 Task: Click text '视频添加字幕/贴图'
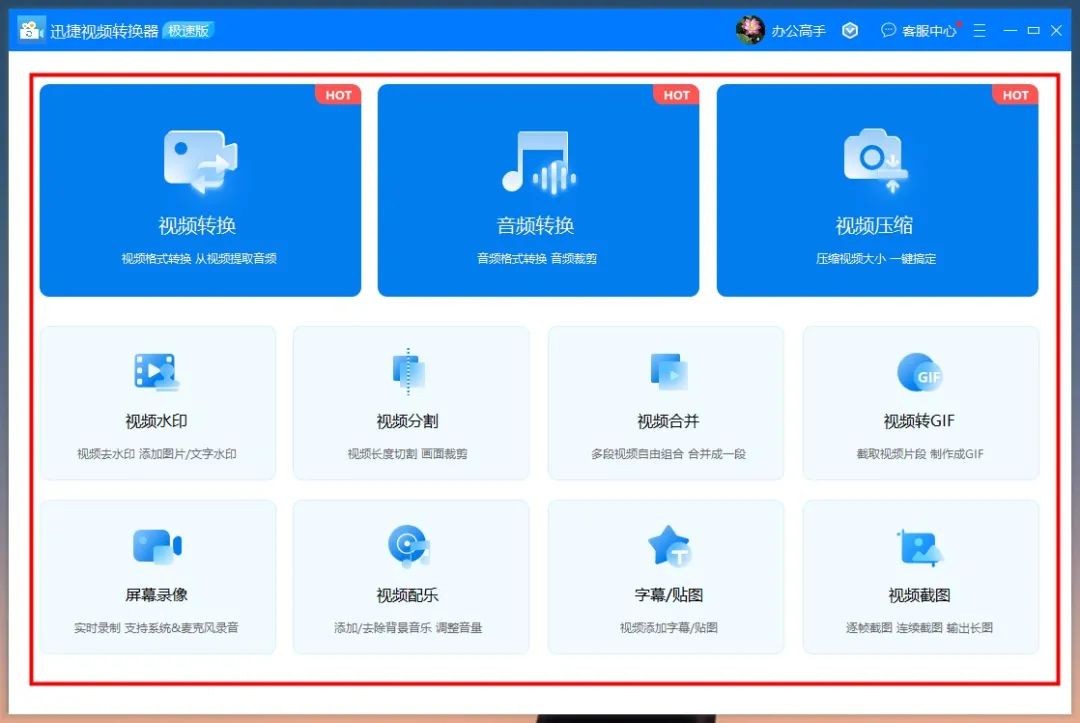coord(669,628)
